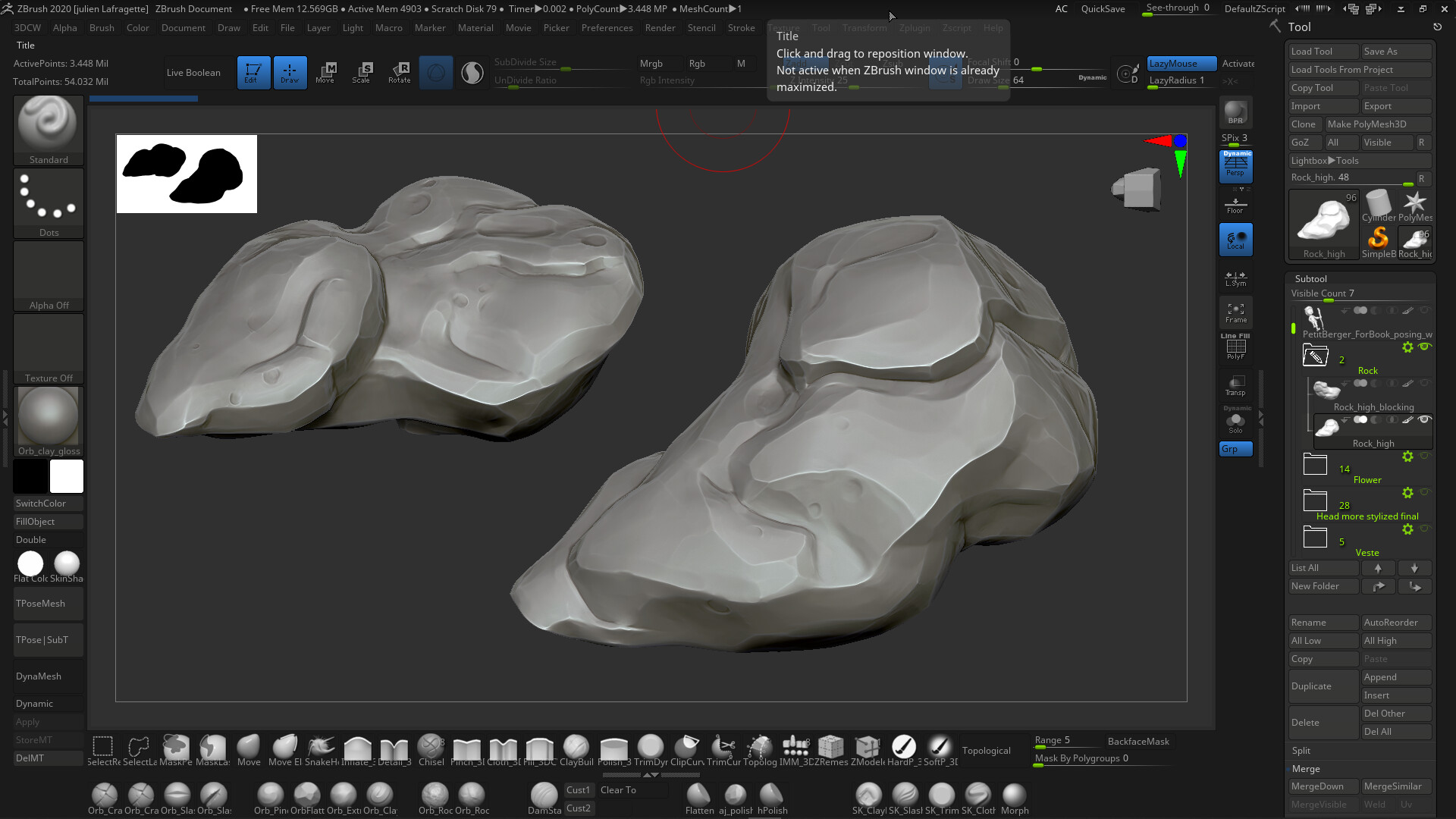Open Lightbox Tools browser
The width and height of the screenshot is (1456, 819).
pos(1360,161)
